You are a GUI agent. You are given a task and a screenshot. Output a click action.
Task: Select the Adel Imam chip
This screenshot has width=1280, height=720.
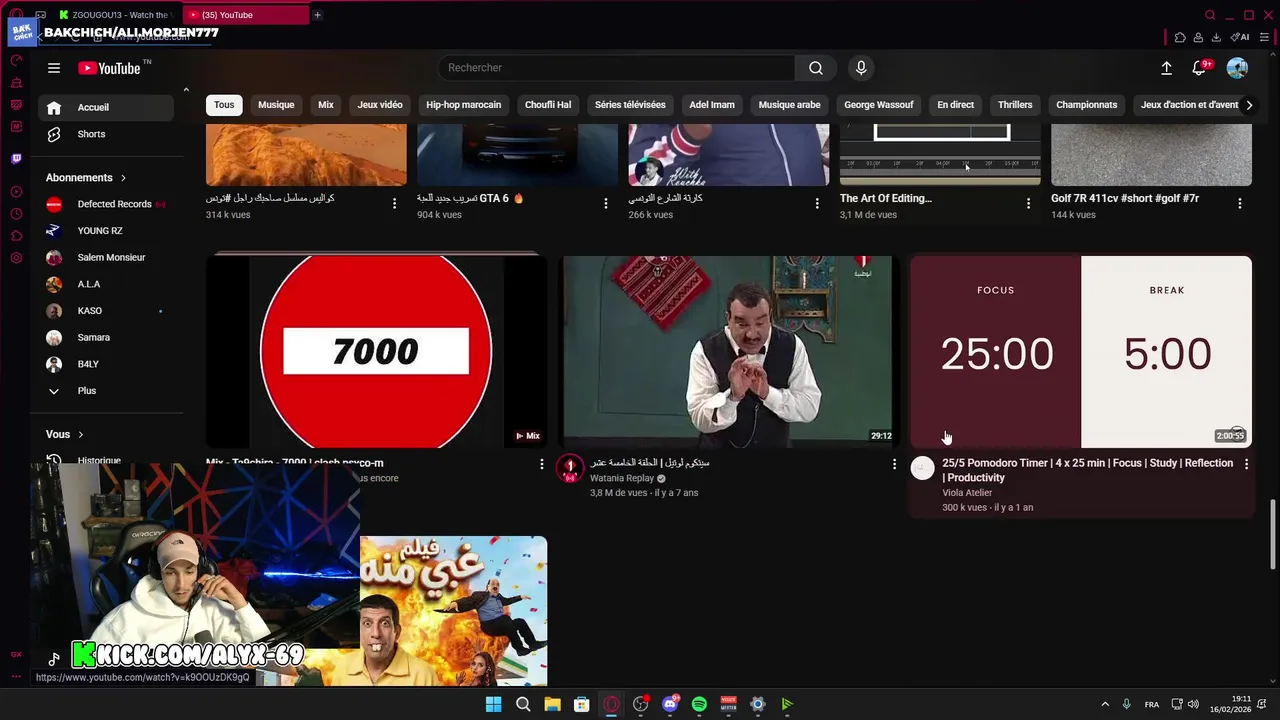point(712,105)
